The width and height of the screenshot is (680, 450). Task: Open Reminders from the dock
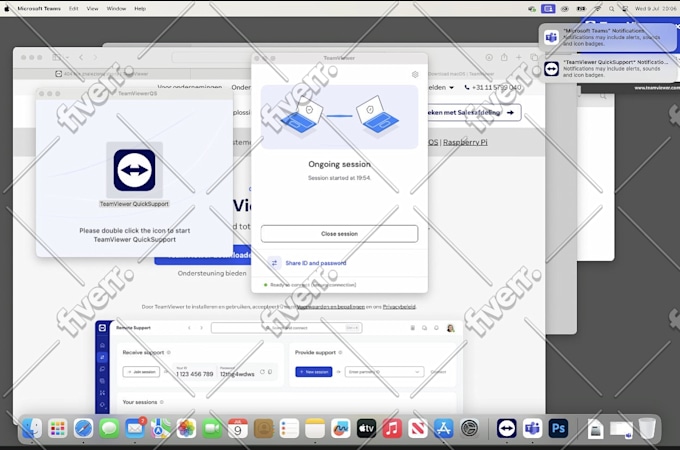(289, 429)
